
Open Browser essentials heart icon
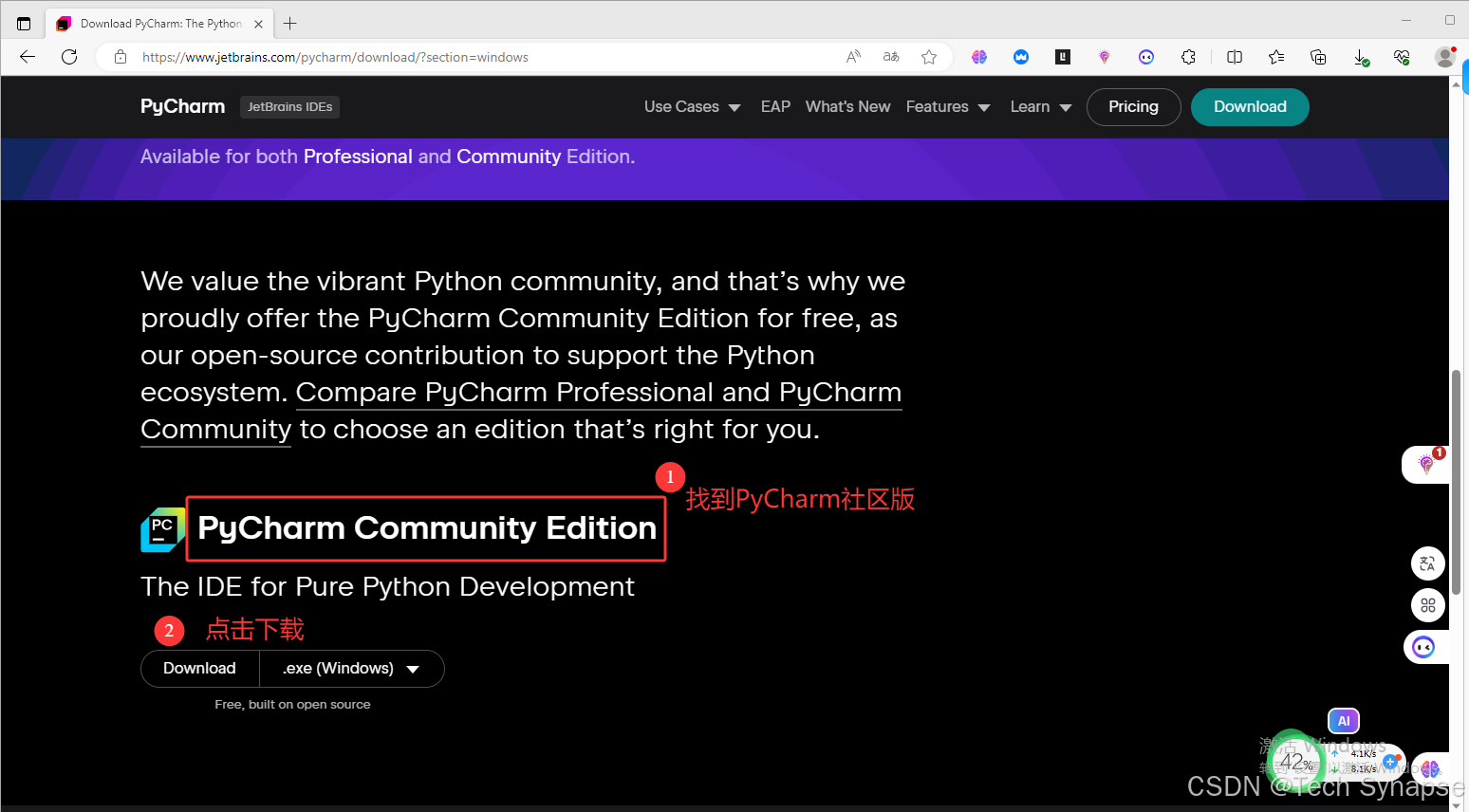tap(1402, 57)
